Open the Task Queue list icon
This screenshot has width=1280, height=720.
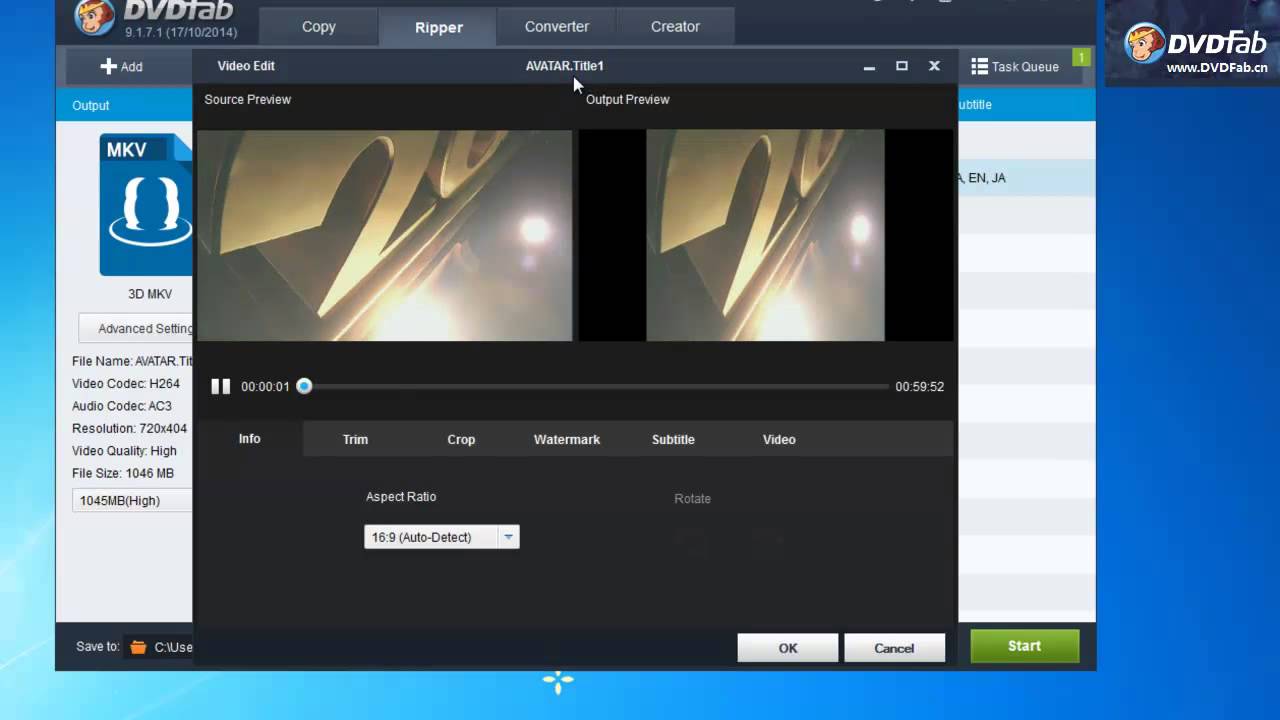click(x=979, y=66)
